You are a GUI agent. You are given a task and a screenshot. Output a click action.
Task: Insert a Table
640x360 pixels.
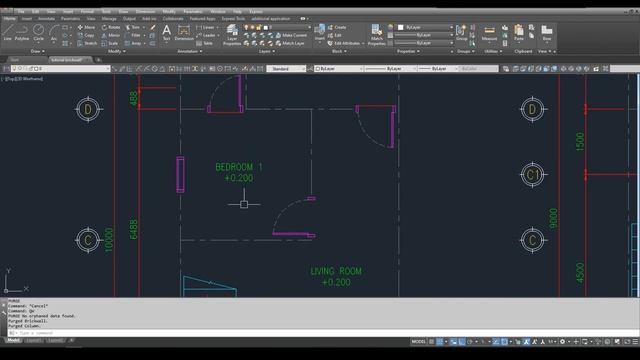click(204, 43)
